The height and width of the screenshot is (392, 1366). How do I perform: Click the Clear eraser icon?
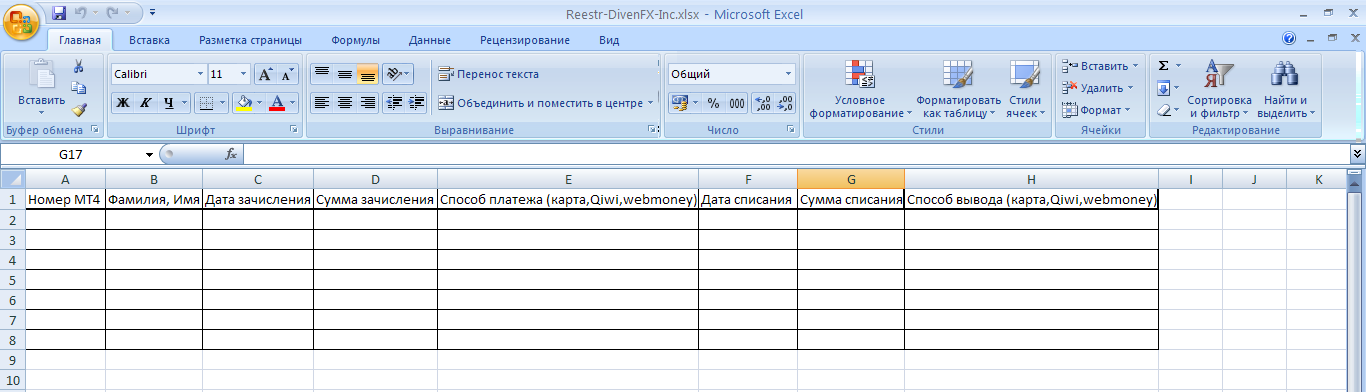(1164, 110)
